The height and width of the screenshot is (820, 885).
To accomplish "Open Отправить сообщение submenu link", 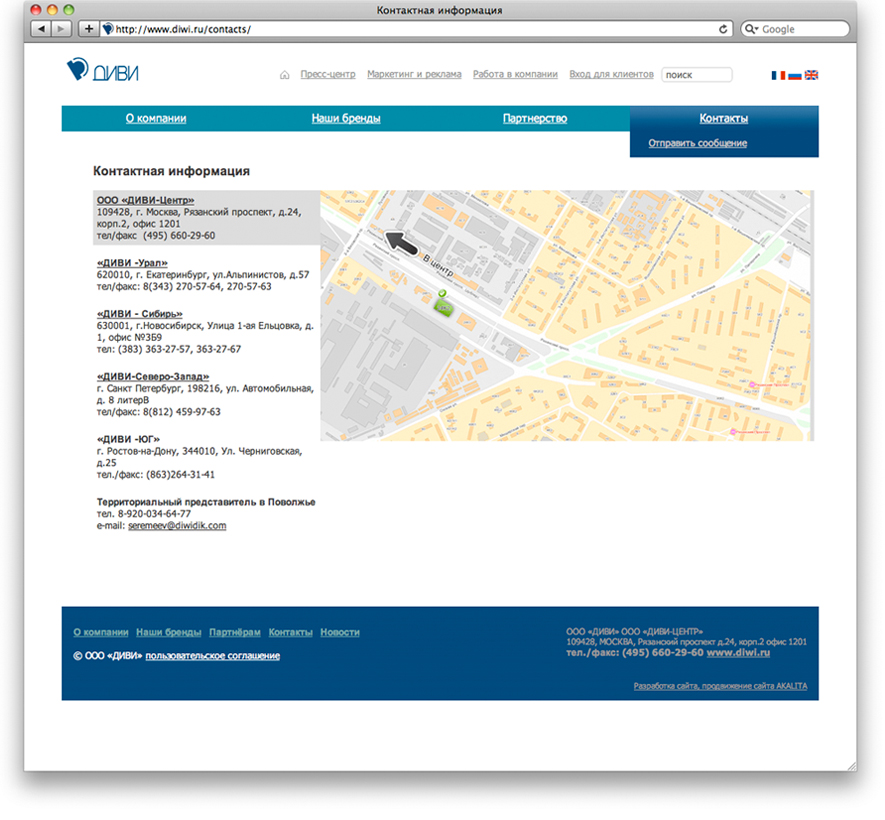I will (x=698, y=143).
